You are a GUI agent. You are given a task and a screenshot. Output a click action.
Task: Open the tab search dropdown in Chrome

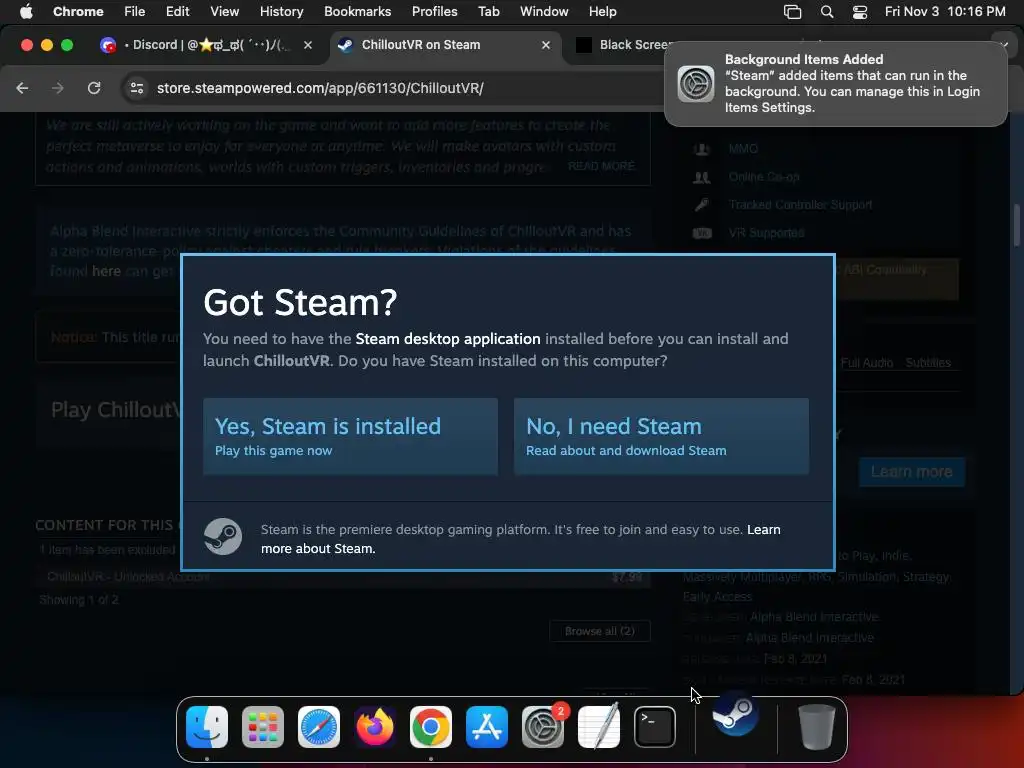(x=1004, y=45)
